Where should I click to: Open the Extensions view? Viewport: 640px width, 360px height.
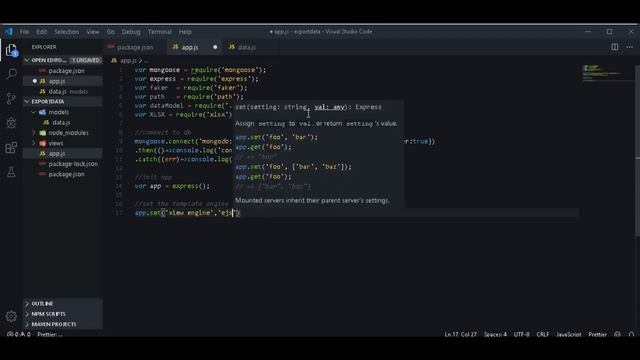click(x=11, y=147)
